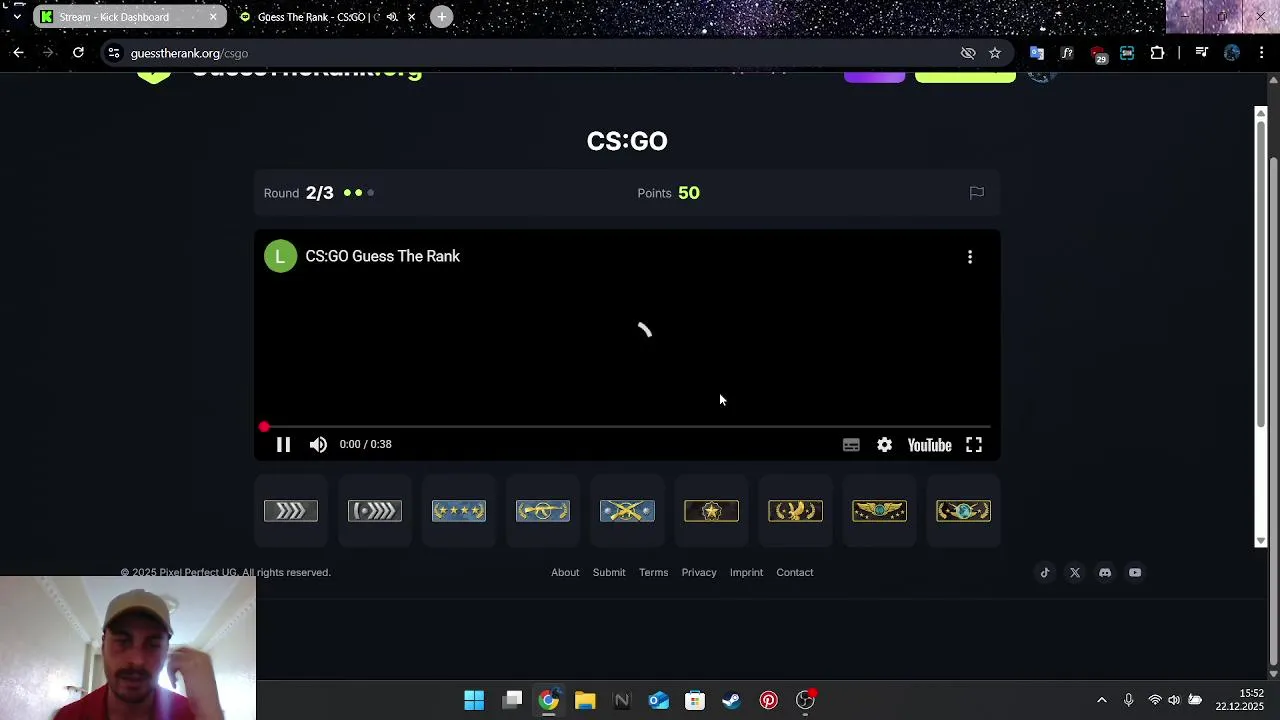This screenshot has width=1280, height=720.
Task: Mute the Guess The Rank tab audio icon
Action: (392, 17)
